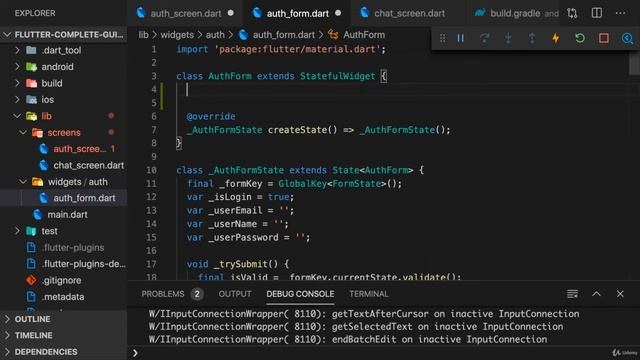This screenshot has height=360, width=640.
Task: Select the DEBUG CONSOLE tab
Action: pyautogui.click(x=300, y=294)
